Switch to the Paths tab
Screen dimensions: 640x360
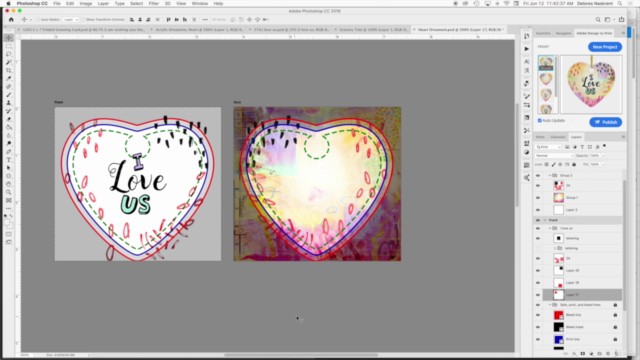click(x=540, y=137)
